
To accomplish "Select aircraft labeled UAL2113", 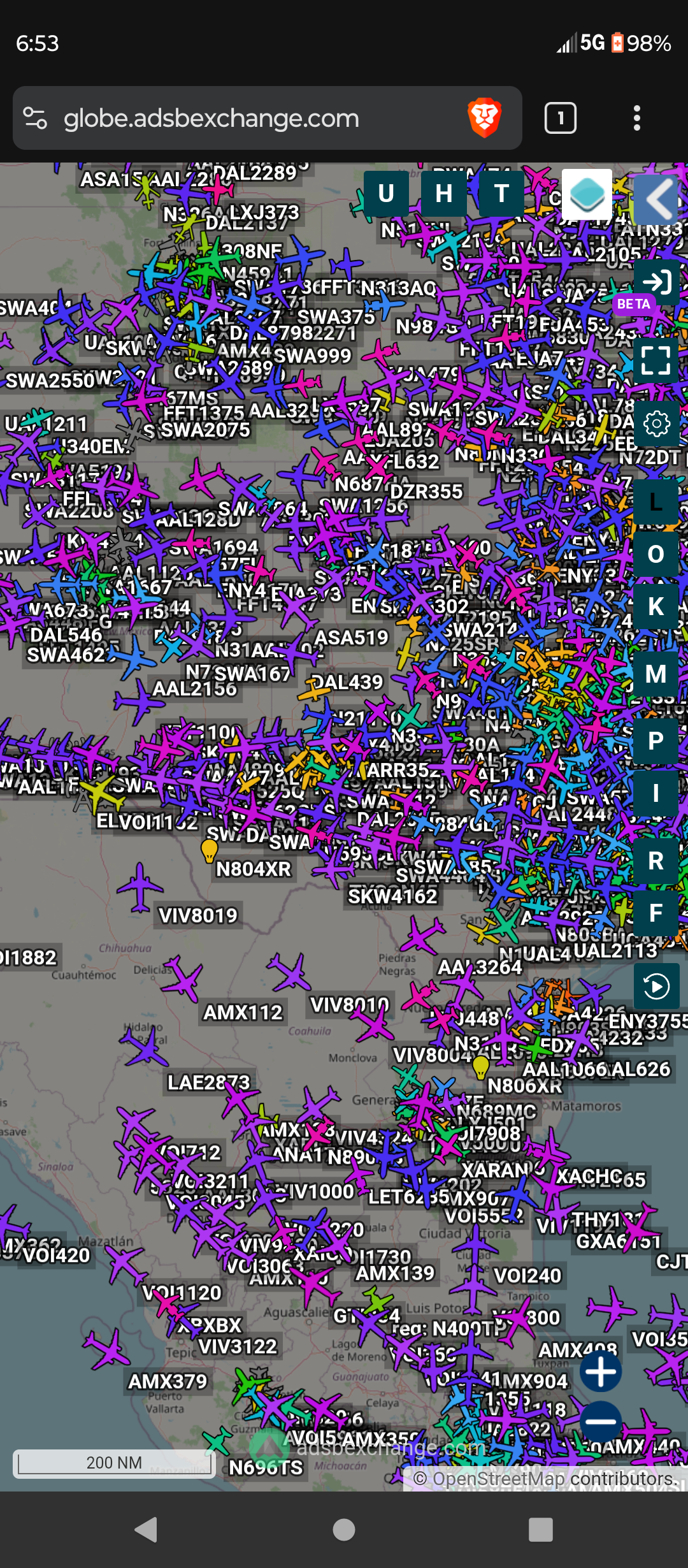I will pyautogui.click(x=615, y=950).
